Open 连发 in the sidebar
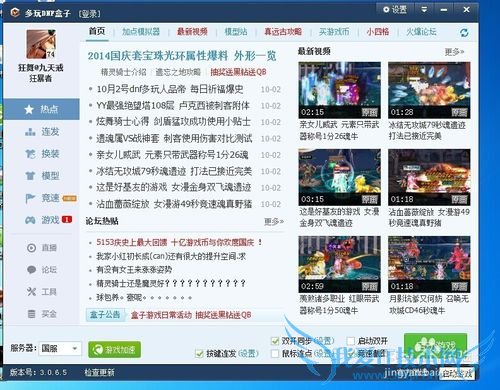 42,132
